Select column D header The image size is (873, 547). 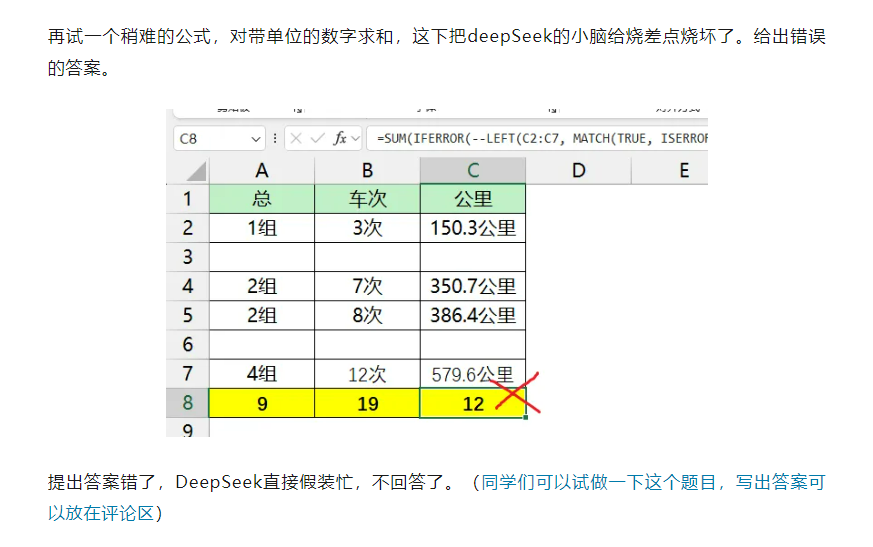pyautogui.click(x=578, y=170)
